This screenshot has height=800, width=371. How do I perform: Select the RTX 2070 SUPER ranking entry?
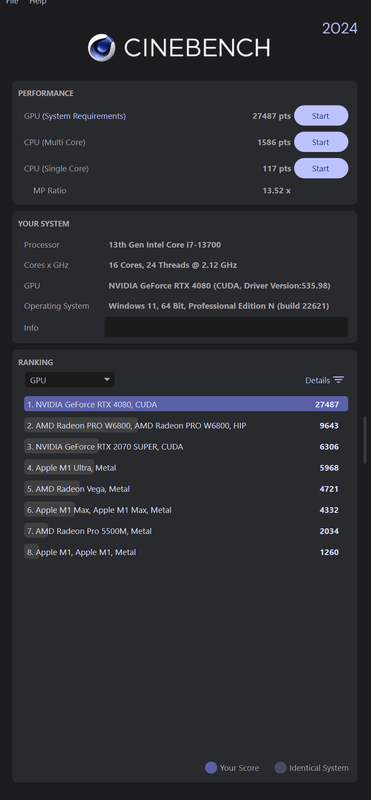click(186, 447)
